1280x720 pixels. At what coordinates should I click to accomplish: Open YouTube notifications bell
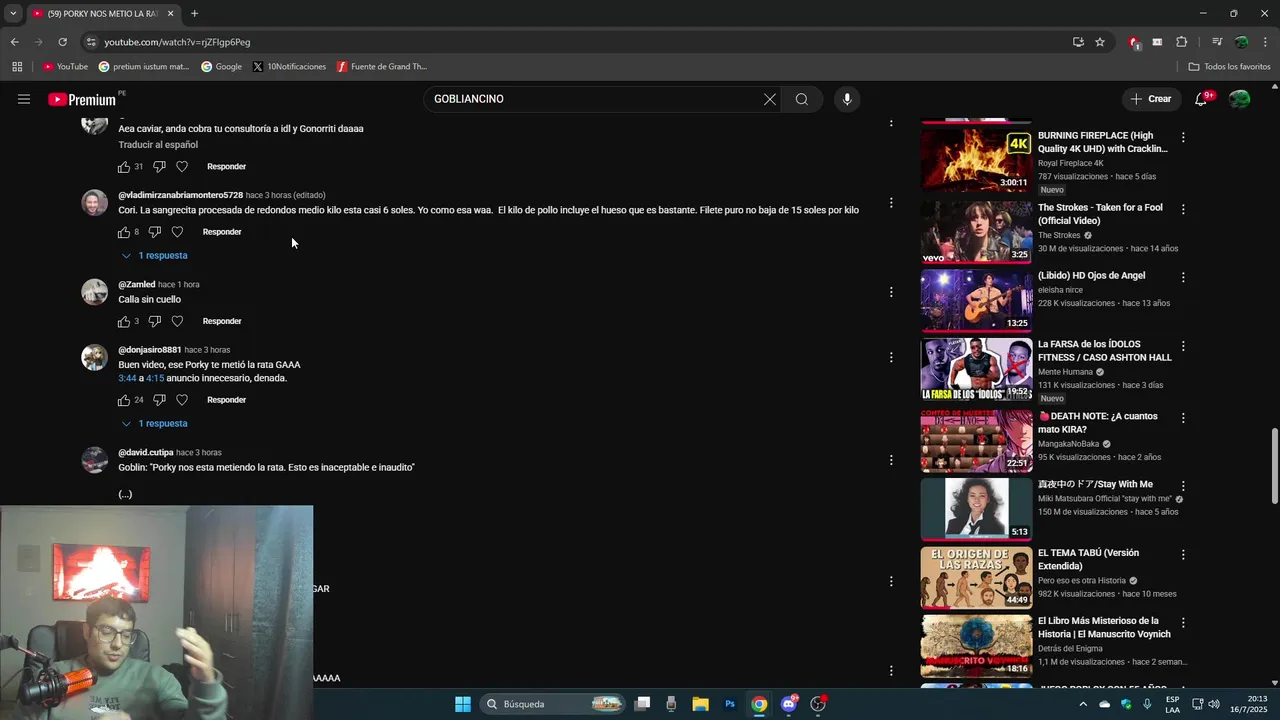(1201, 99)
